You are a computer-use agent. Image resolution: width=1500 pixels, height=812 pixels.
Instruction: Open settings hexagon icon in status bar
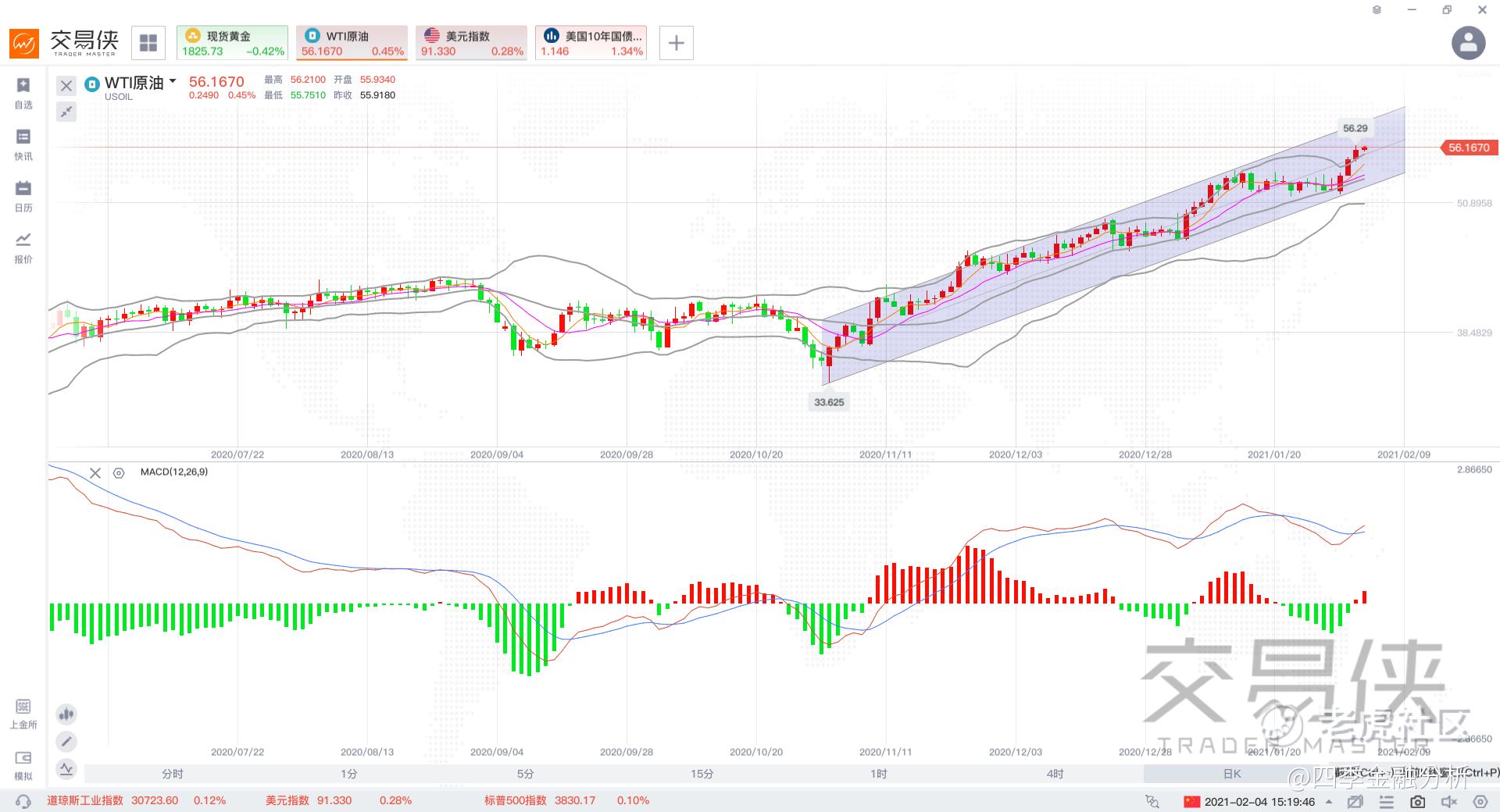point(1480,801)
